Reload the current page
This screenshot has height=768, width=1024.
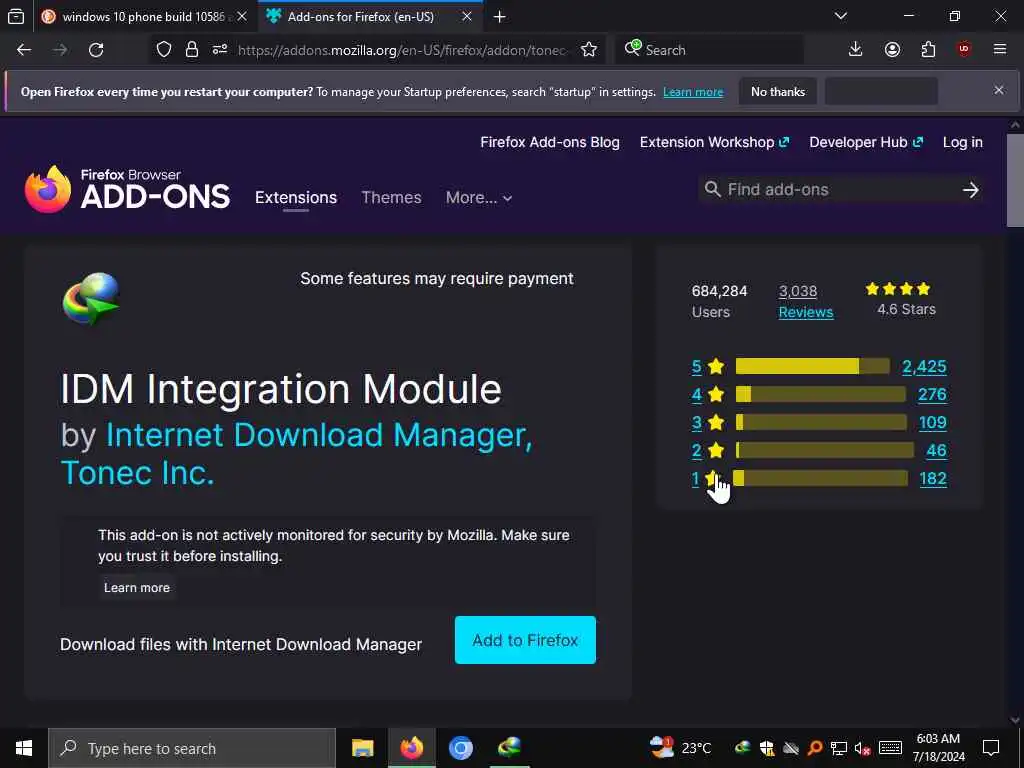click(96, 50)
